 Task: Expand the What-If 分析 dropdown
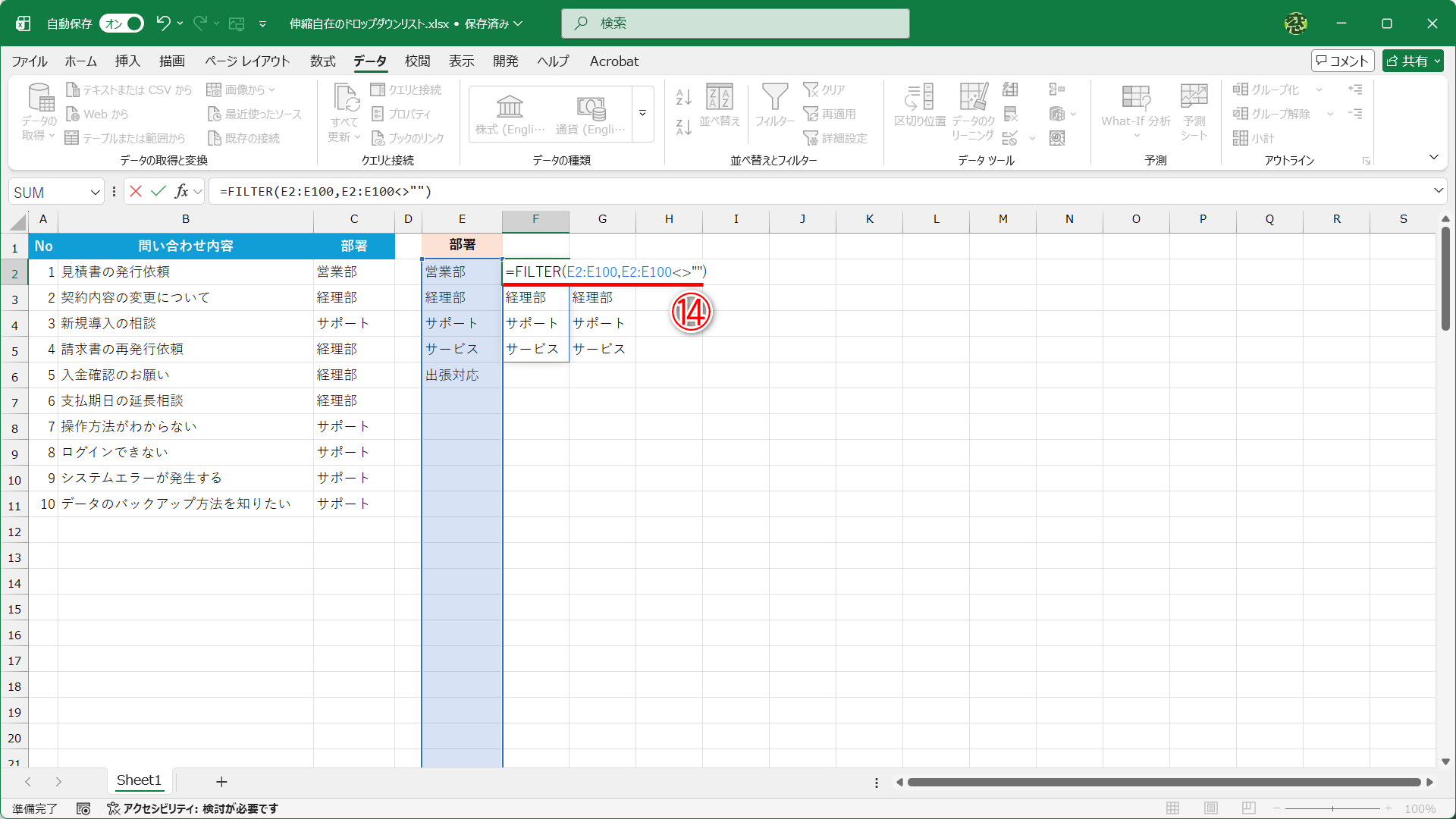1136,134
